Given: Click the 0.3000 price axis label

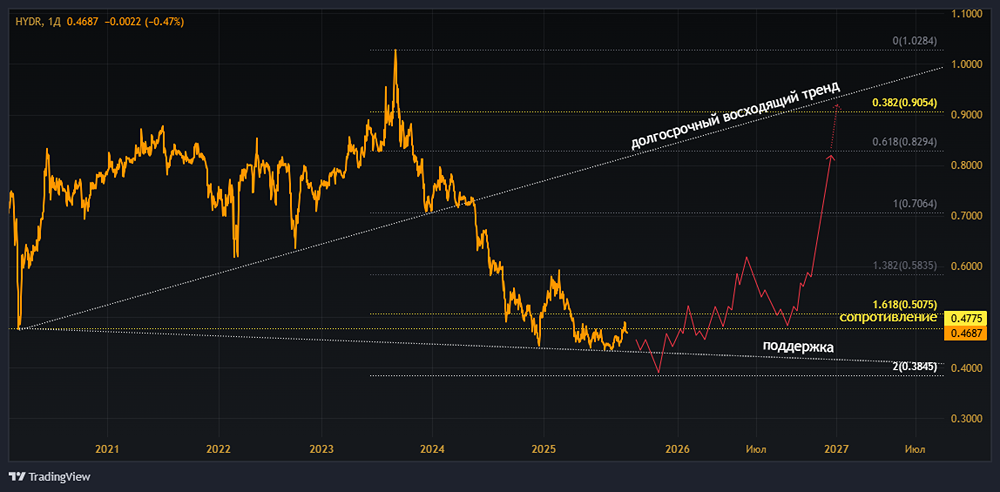Looking at the screenshot, I should click(x=966, y=419).
